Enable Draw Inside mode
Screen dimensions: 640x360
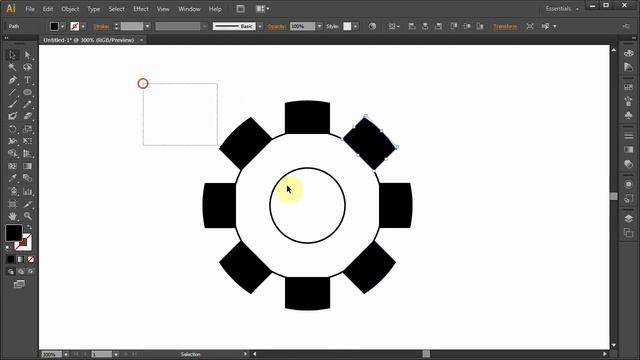point(31,271)
